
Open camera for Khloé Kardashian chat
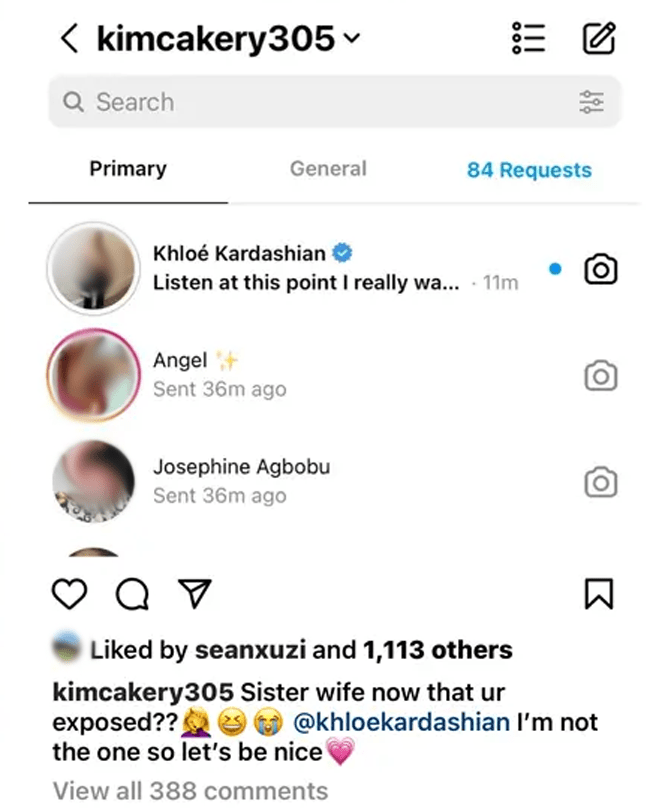tap(600, 269)
